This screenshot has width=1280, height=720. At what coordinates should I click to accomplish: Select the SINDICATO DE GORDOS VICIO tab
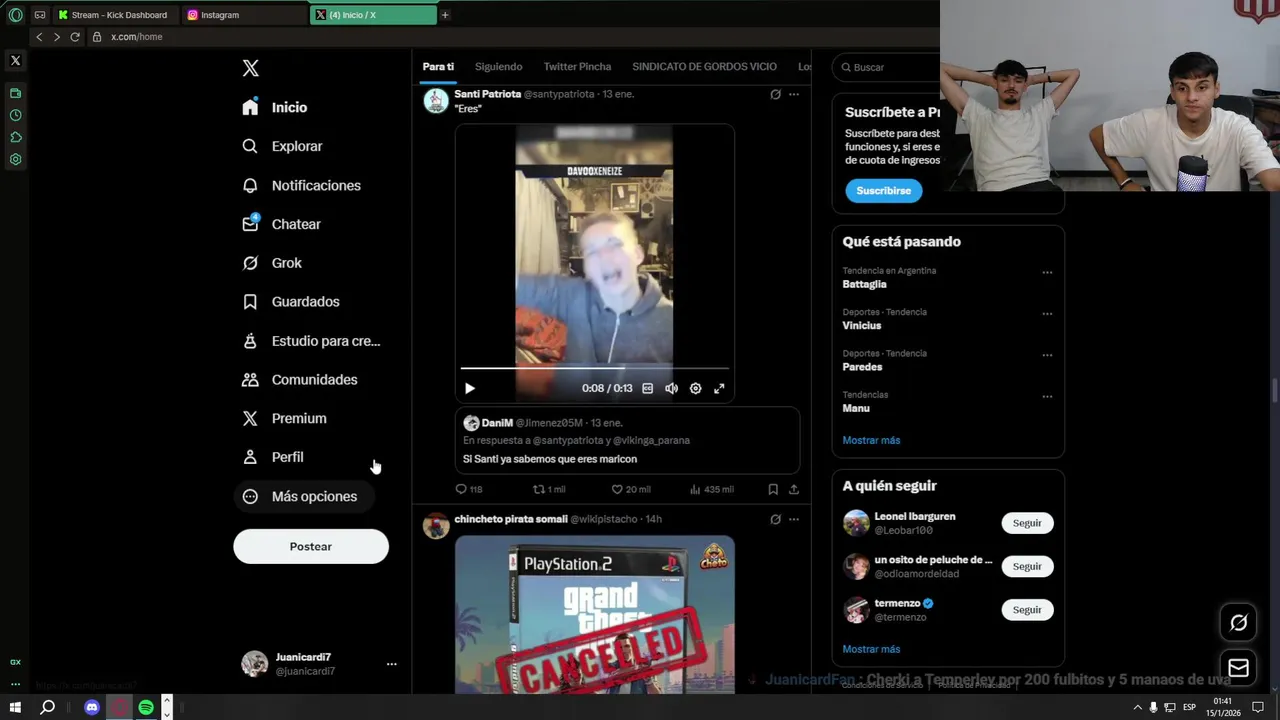click(704, 67)
